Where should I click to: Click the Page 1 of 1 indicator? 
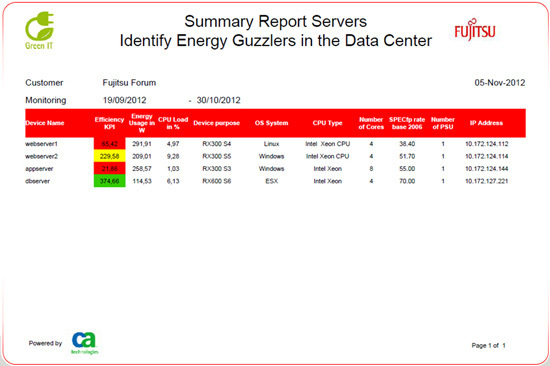tap(489, 345)
